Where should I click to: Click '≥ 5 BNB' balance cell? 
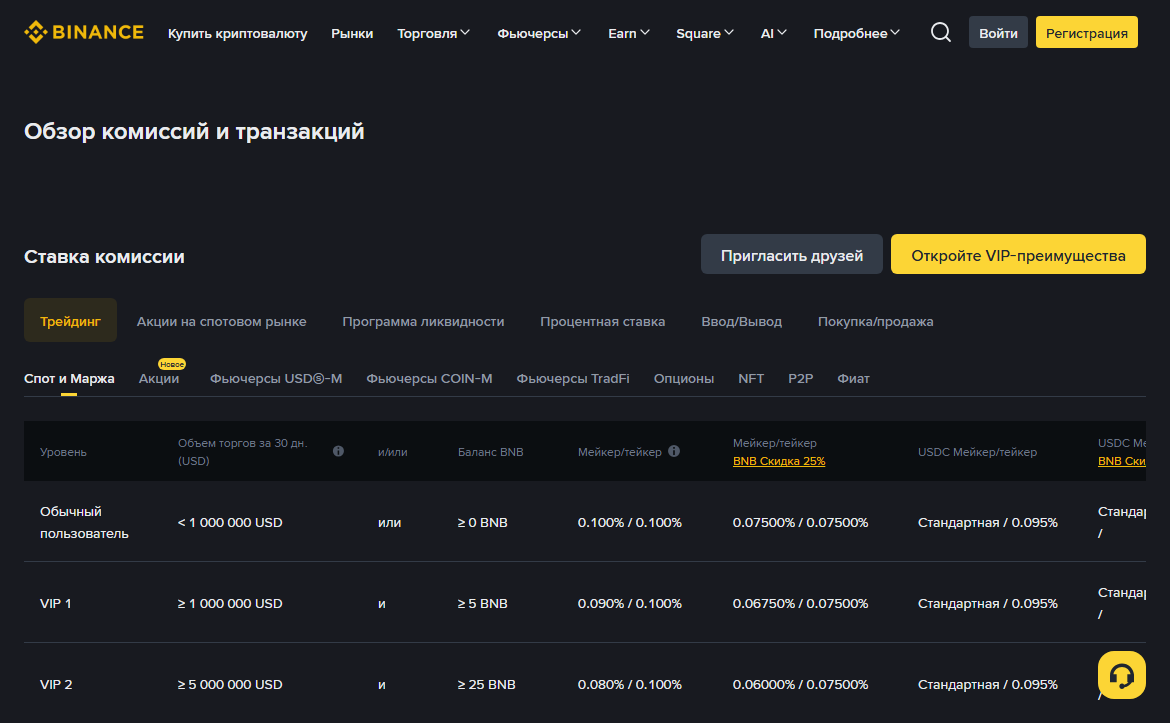coord(483,604)
